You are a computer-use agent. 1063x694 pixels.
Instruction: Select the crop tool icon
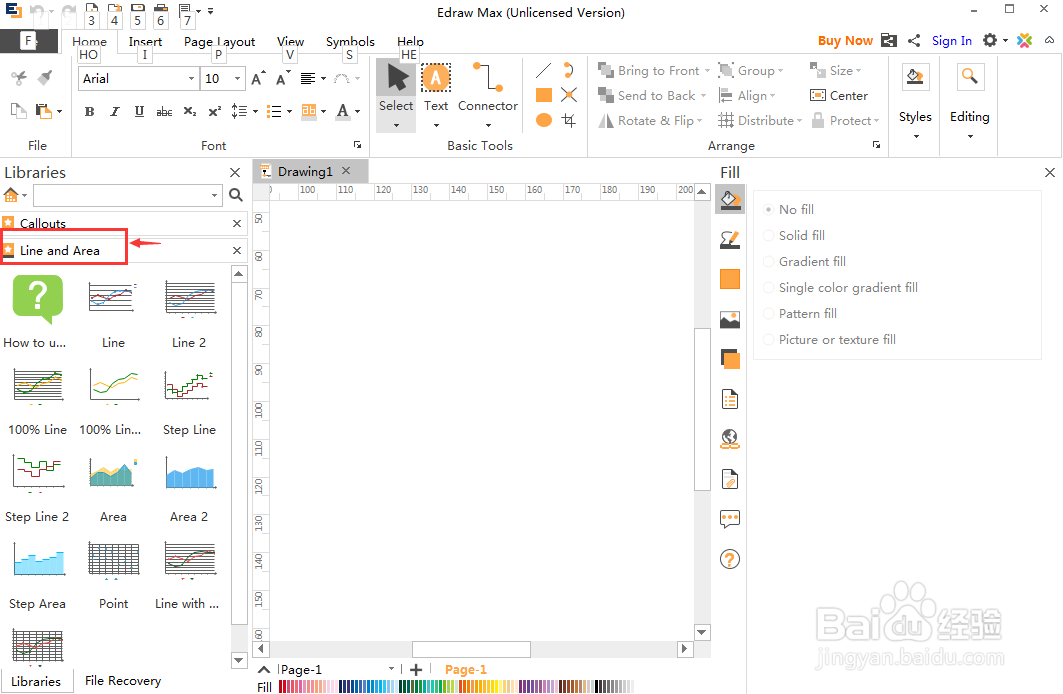[569, 120]
